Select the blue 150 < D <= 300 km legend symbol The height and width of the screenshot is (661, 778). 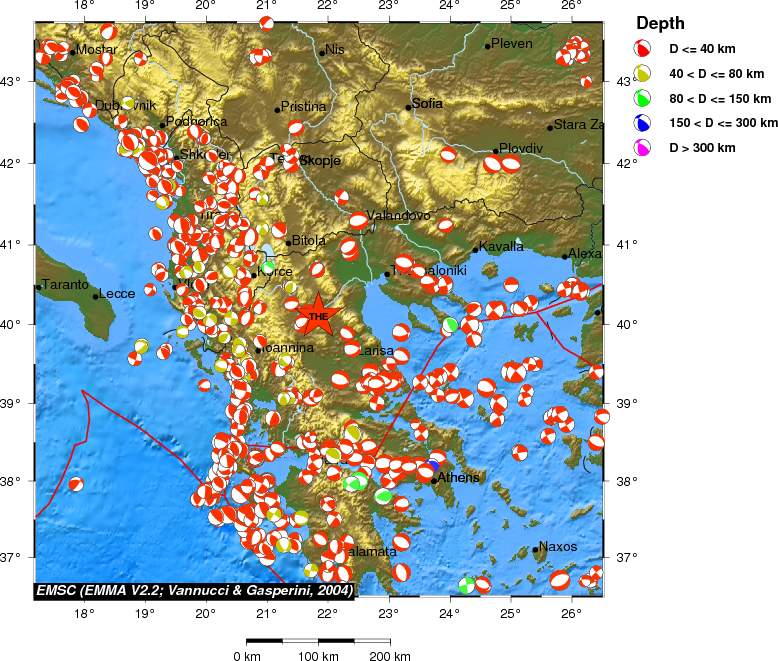click(645, 123)
